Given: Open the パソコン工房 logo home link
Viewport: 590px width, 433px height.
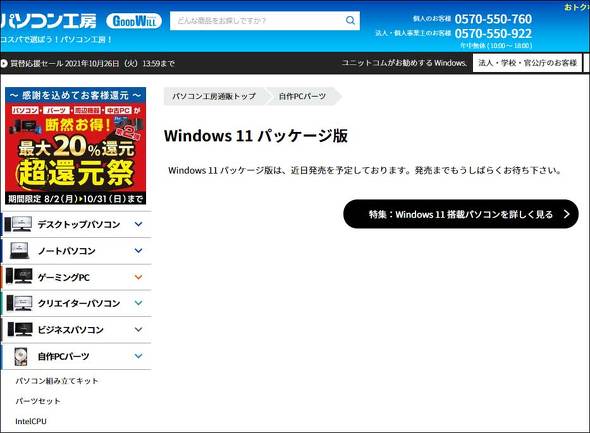Looking at the screenshot, I should point(48,21).
